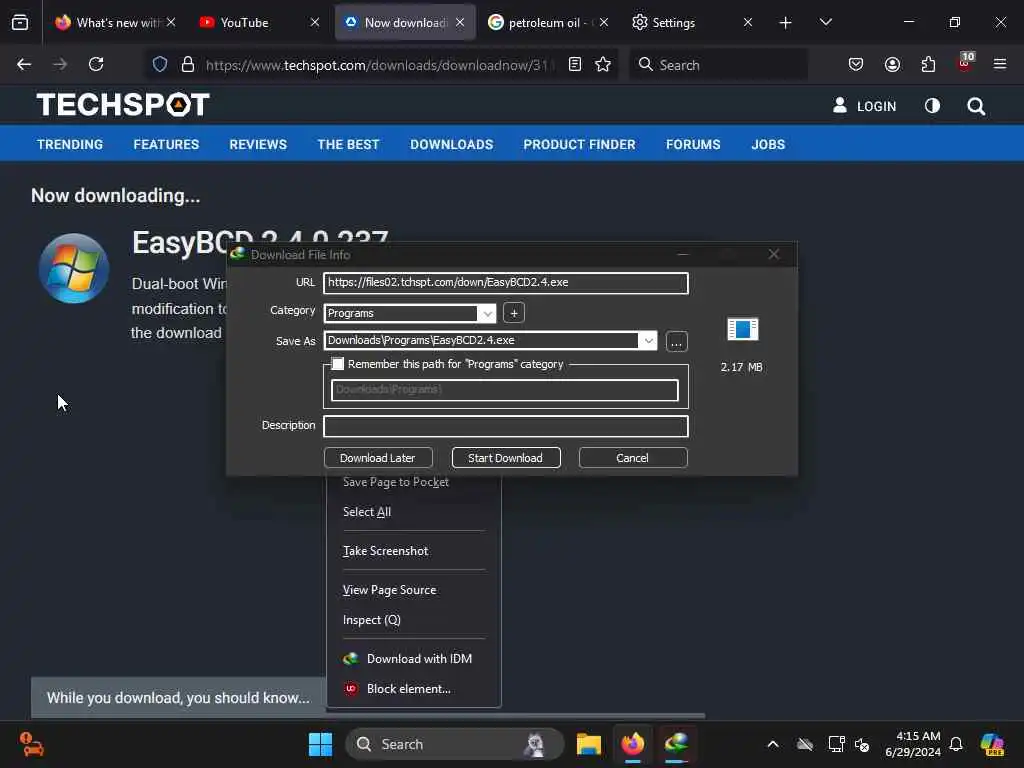
Task: Switch to the What's new with Firefox tab
Action: tap(115, 22)
